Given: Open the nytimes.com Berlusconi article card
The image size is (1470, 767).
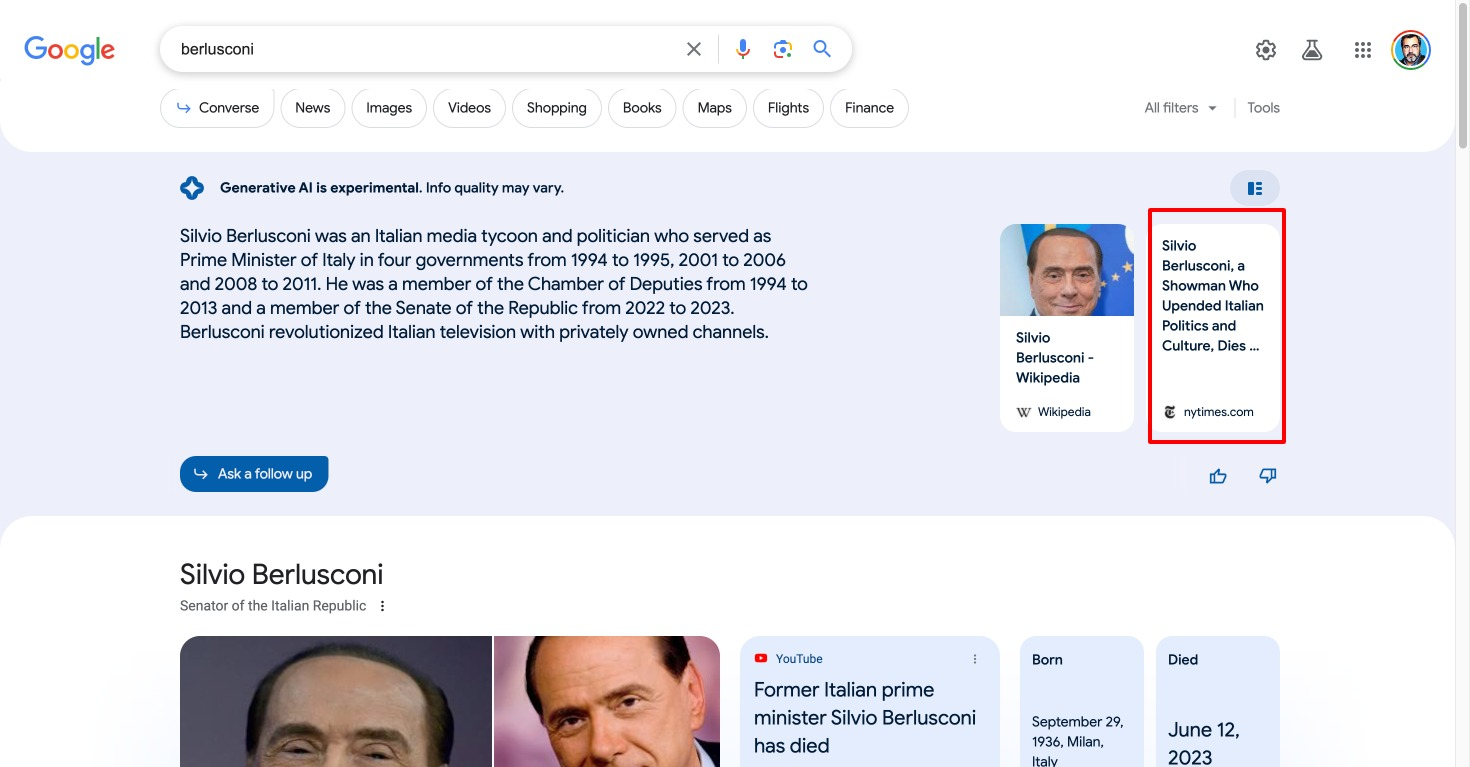Looking at the screenshot, I should [1216, 326].
